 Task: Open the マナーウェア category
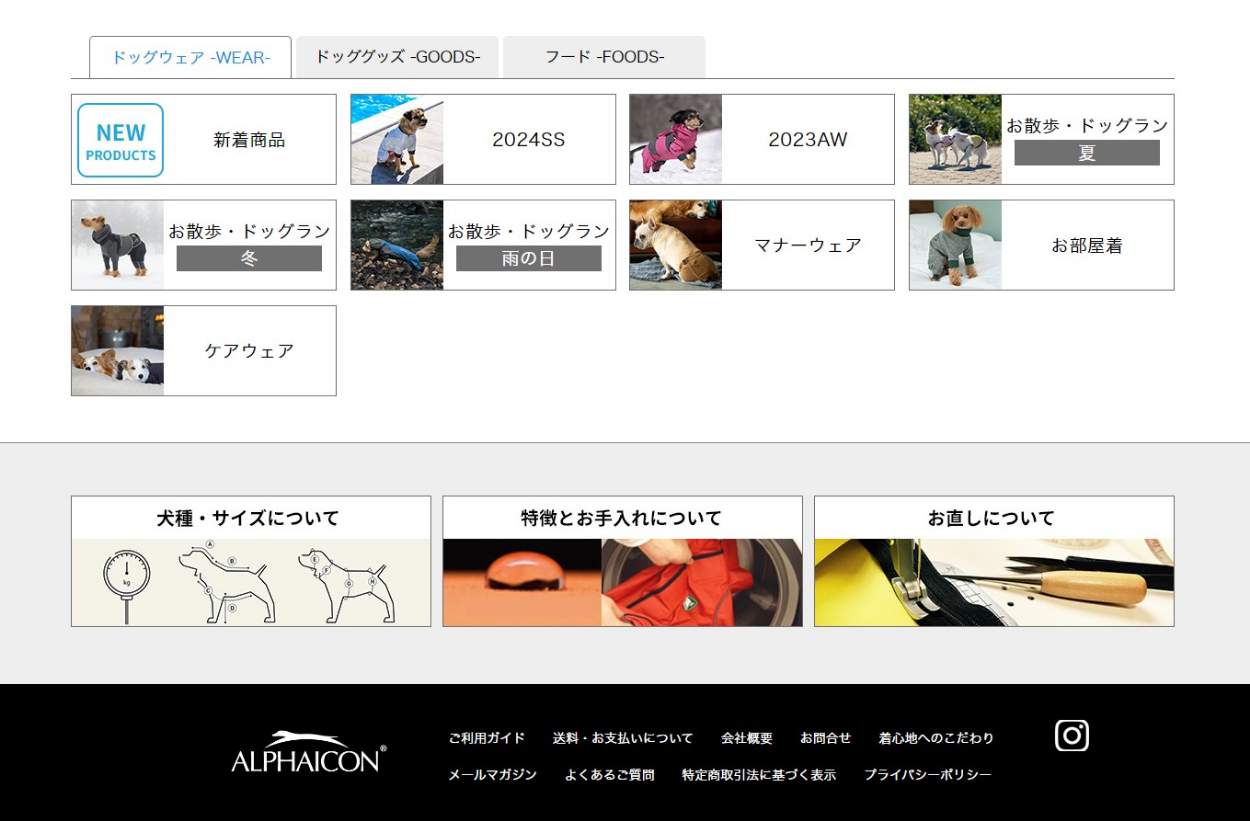[762, 245]
